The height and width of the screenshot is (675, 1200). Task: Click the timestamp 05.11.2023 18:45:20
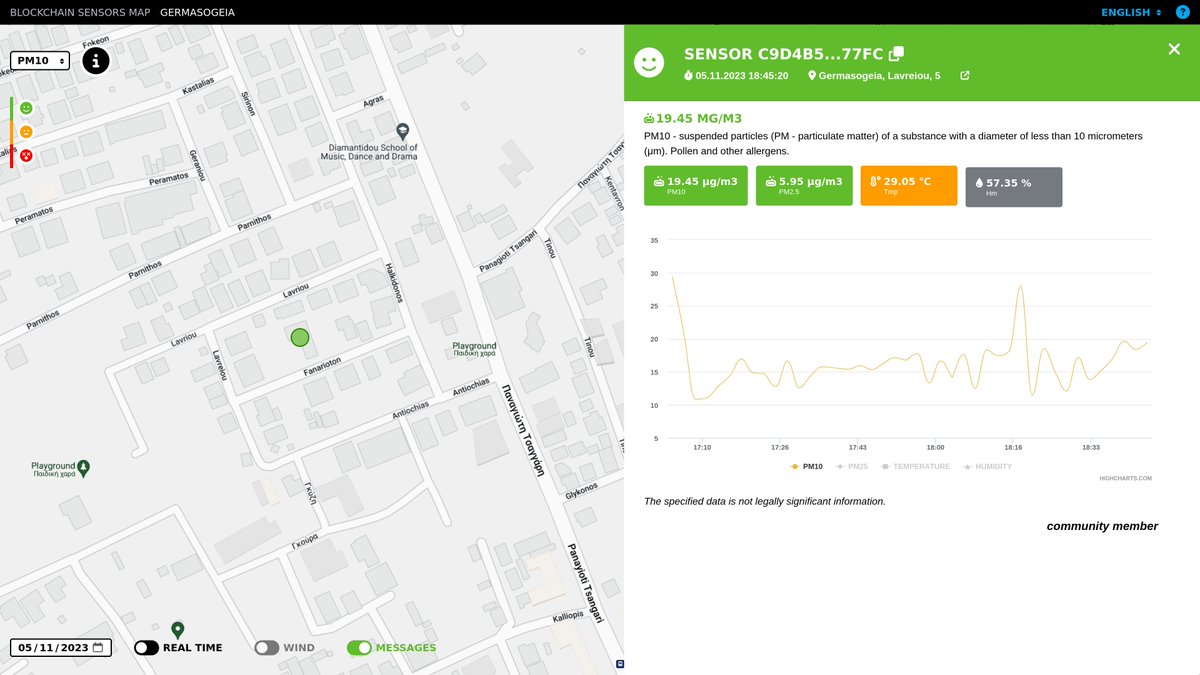pyautogui.click(x=742, y=76)
